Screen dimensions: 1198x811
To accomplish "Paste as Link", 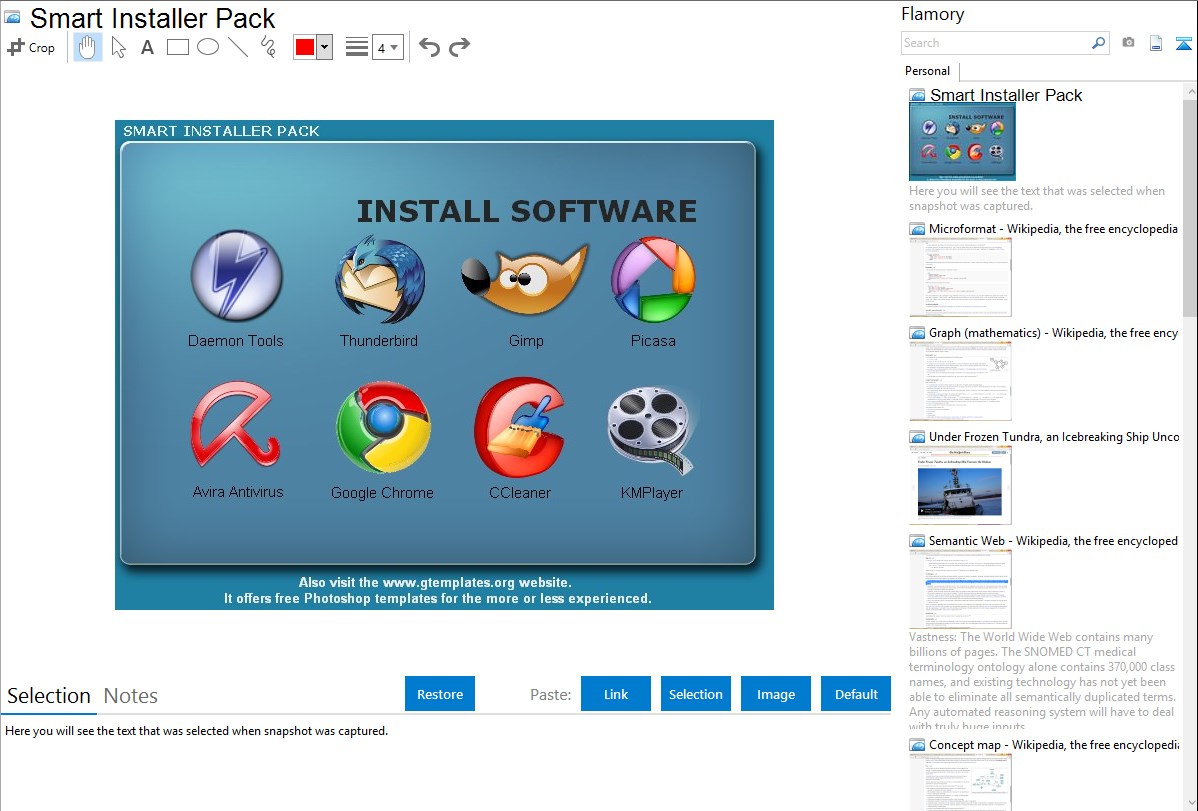I will click(x=616, y=694).
